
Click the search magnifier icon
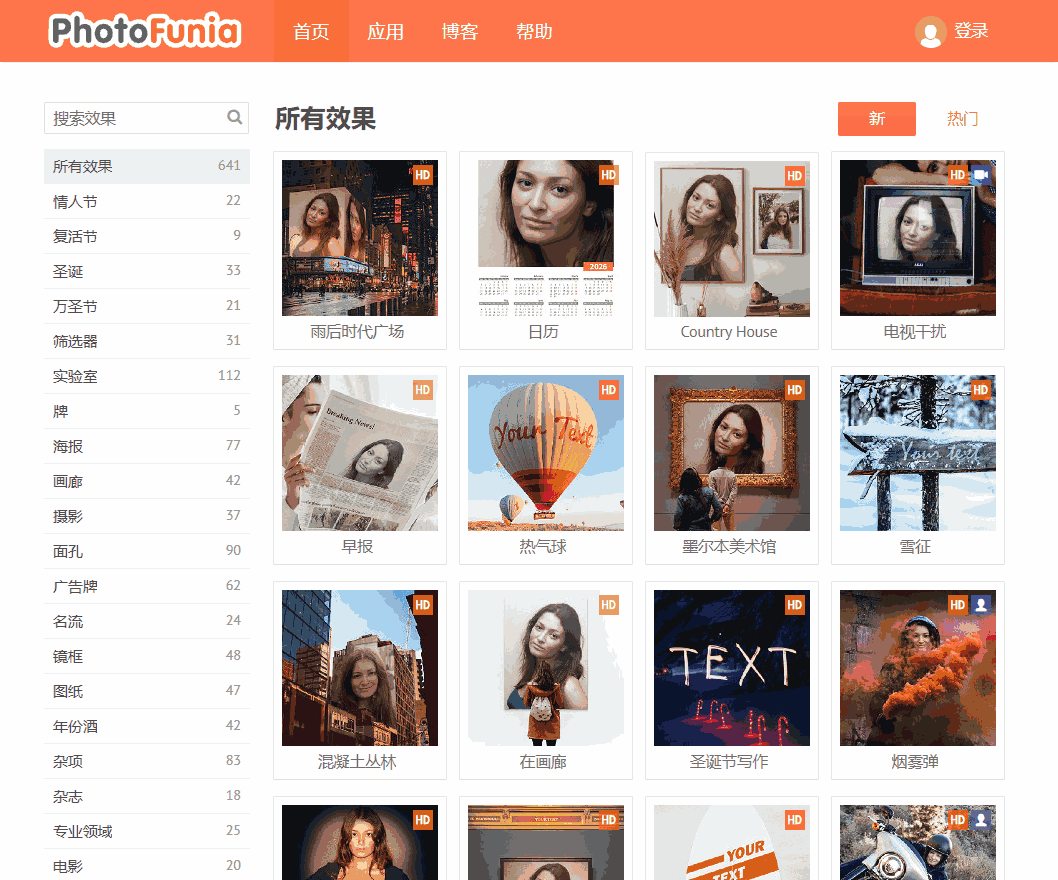coord(234,117)
